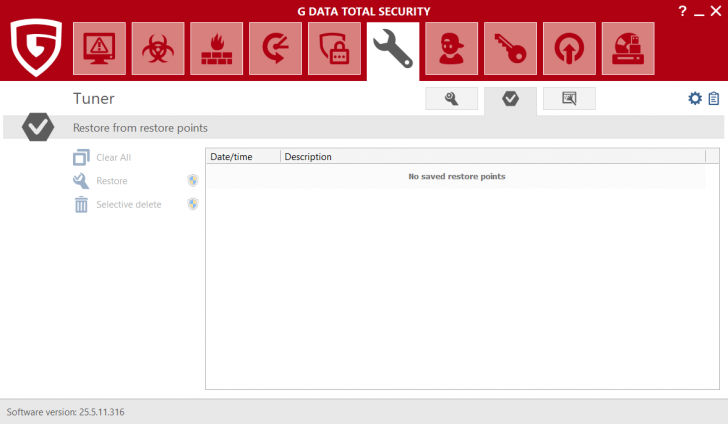The height and width of the screenshot is (424, 728).
Task: Click the admin shield beside Restore
Action: (193, 181)
